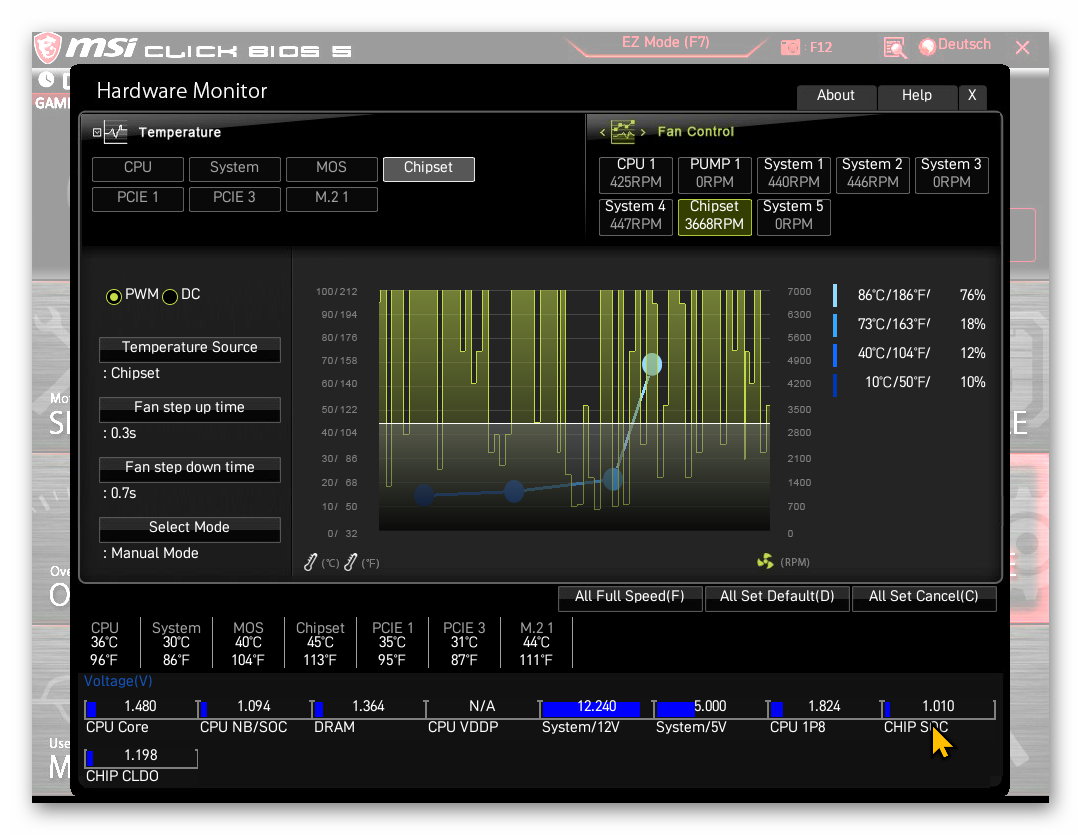Click the System/5V voltage value 5.000
The width and height of the screenshot is (1081, 835).
710,707
